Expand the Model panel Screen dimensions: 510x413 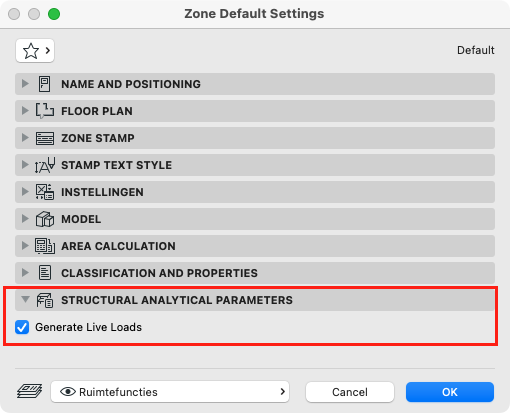pyautogui.click(x=25, y=219)
